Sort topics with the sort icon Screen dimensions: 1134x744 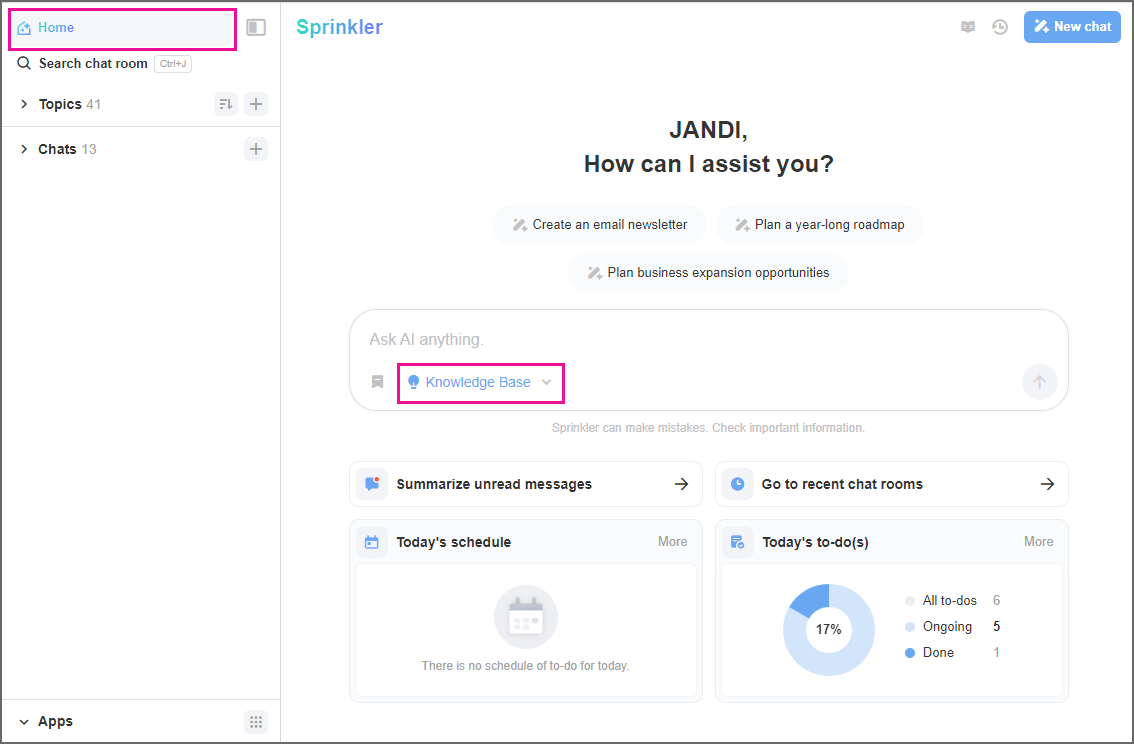coord(226,104)
